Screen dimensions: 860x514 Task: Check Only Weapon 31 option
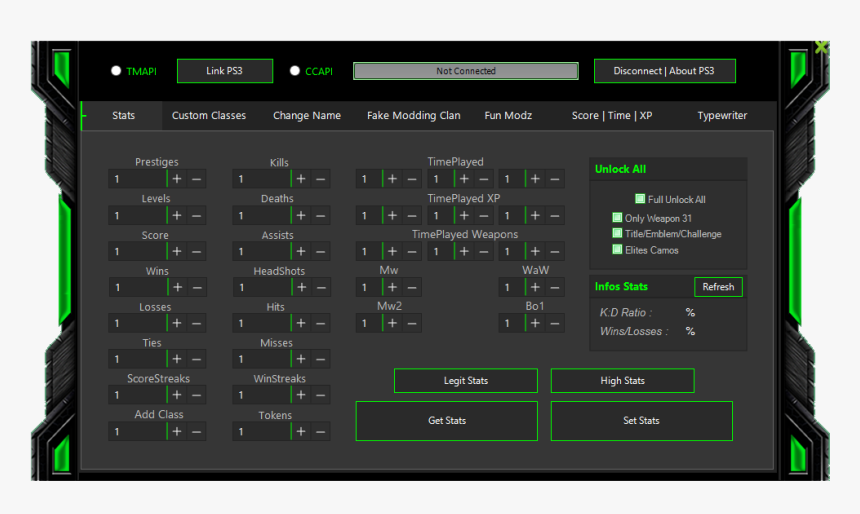pyautogui.click(x=617, y=217)
